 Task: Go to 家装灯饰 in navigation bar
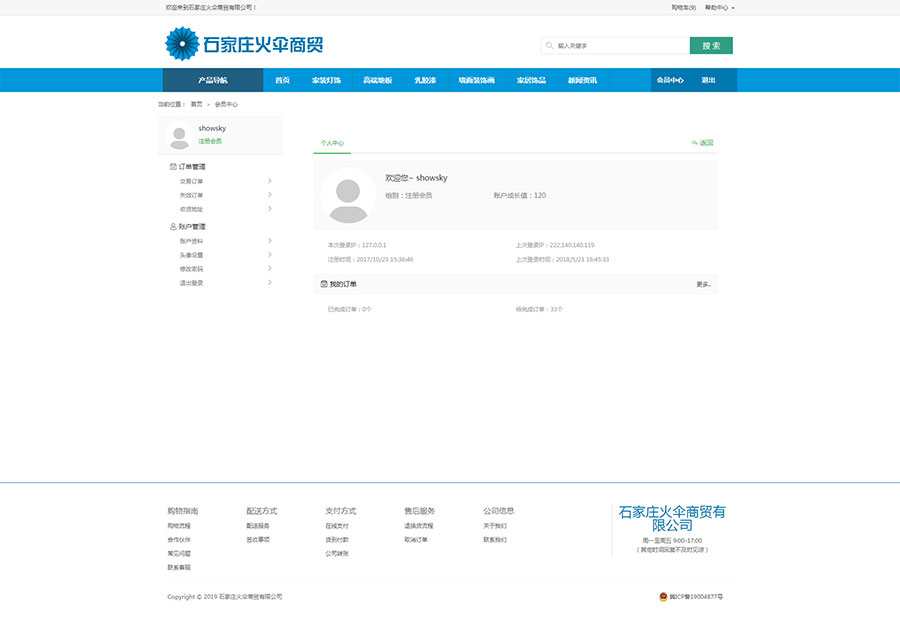coord(326,80)
